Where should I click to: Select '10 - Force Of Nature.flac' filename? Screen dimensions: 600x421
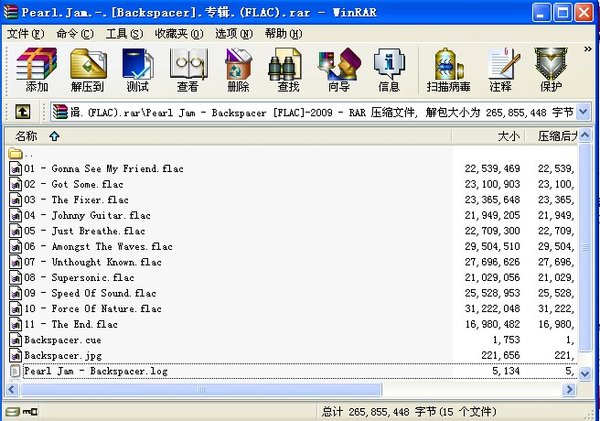click(93, 308)
